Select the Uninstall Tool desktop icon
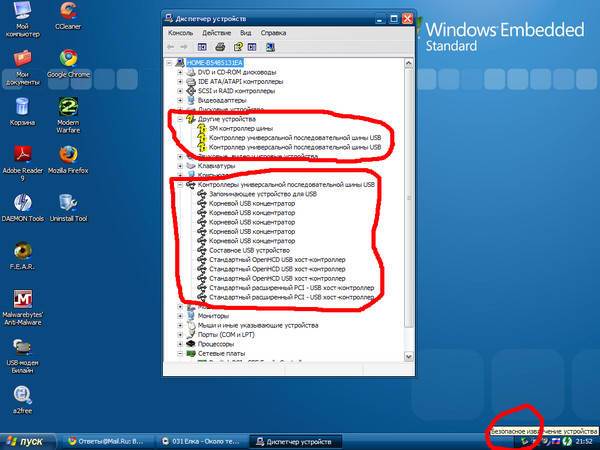The image size is (600, 450). [68, 207]
